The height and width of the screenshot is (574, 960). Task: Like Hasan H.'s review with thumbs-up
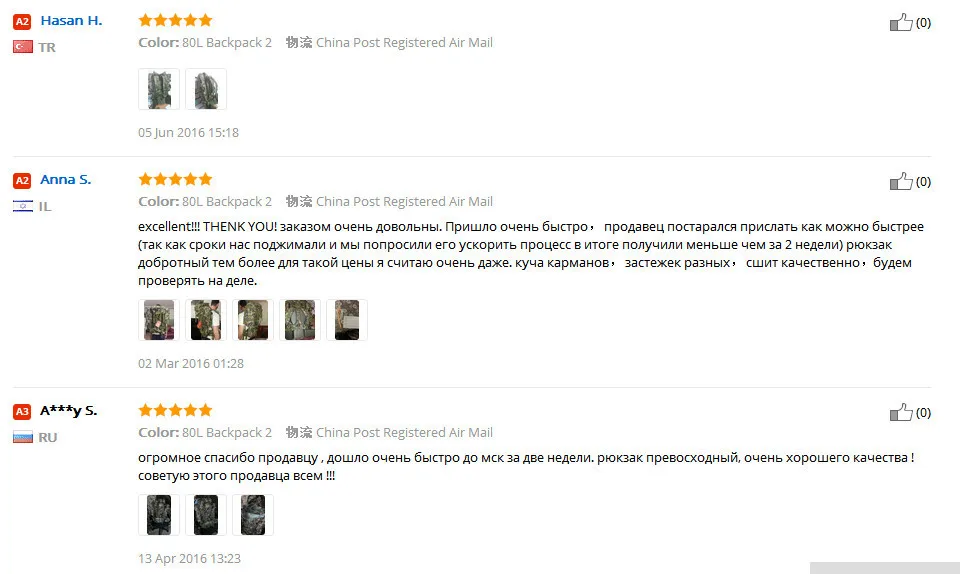pyautogui.click(x=901, y=22)
